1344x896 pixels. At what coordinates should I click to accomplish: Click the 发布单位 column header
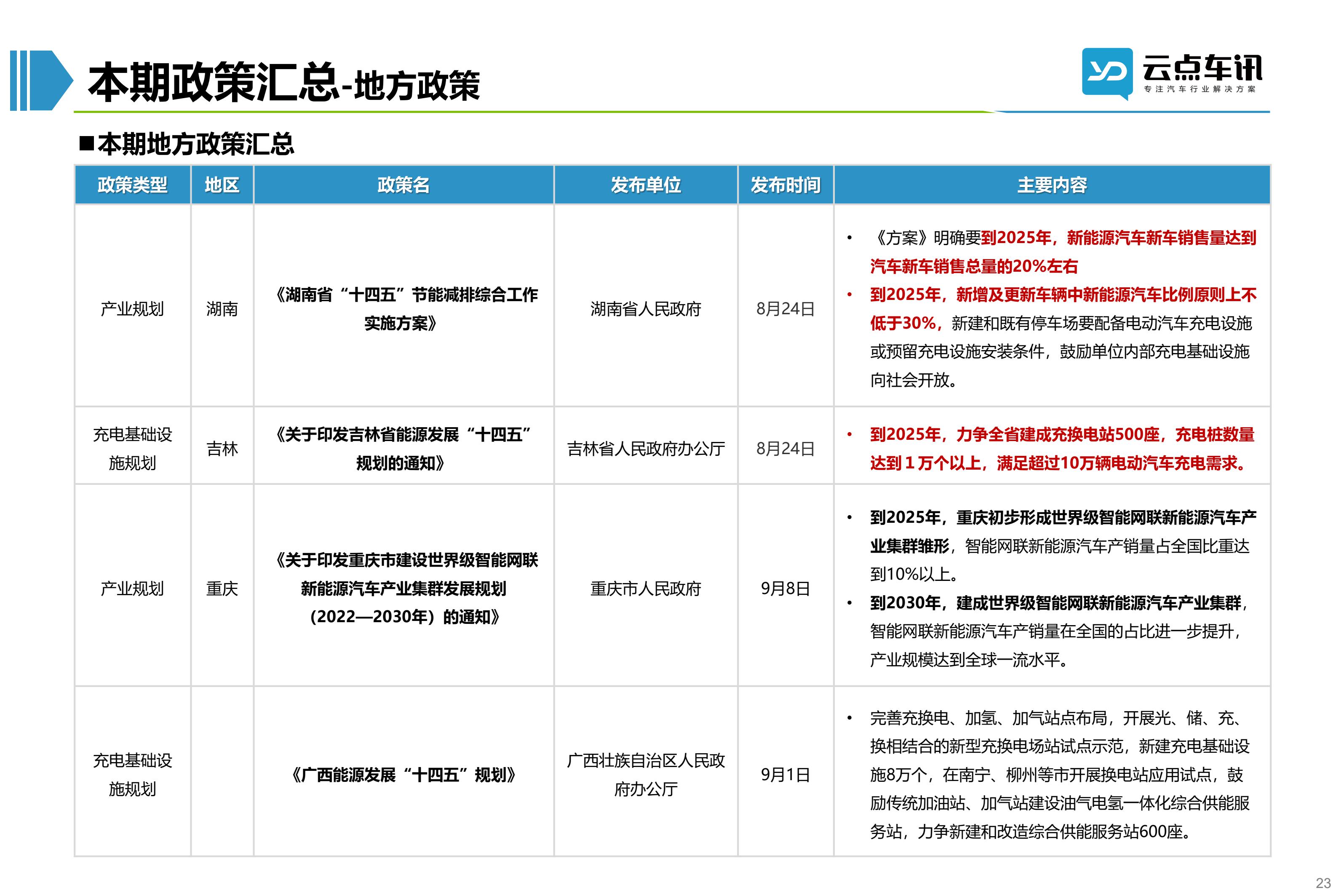pyautogui.click(x=645, y=185)
